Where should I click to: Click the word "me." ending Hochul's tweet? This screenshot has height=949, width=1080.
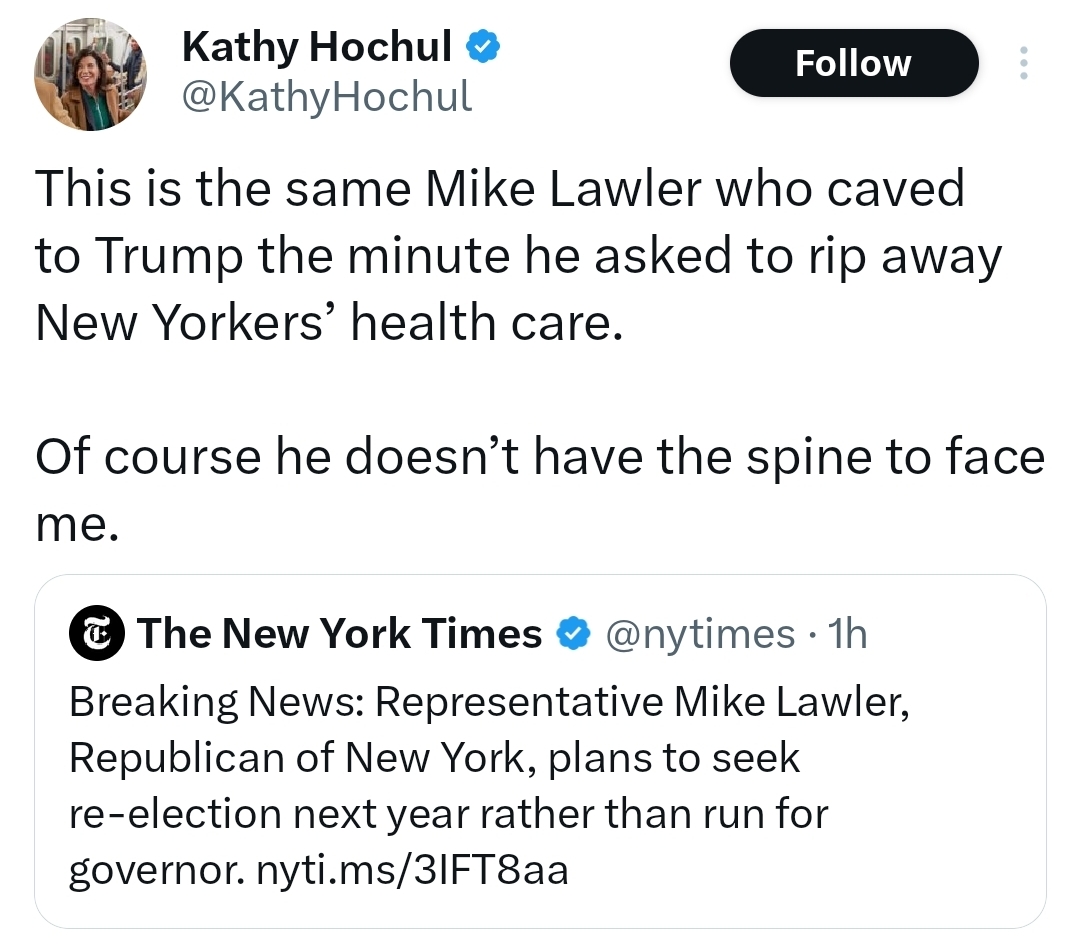[x=77, y=525]
